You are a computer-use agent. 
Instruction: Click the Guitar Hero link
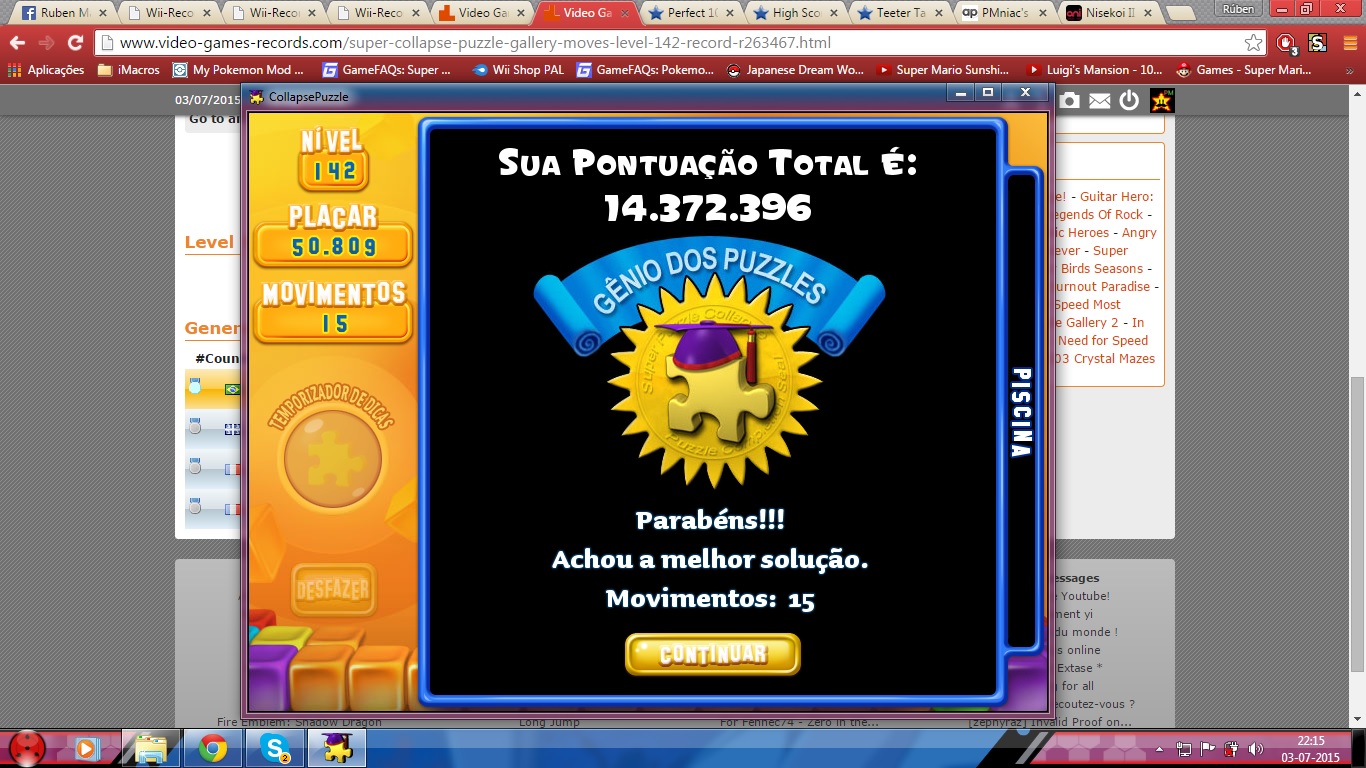click(x=1116, y=197)
